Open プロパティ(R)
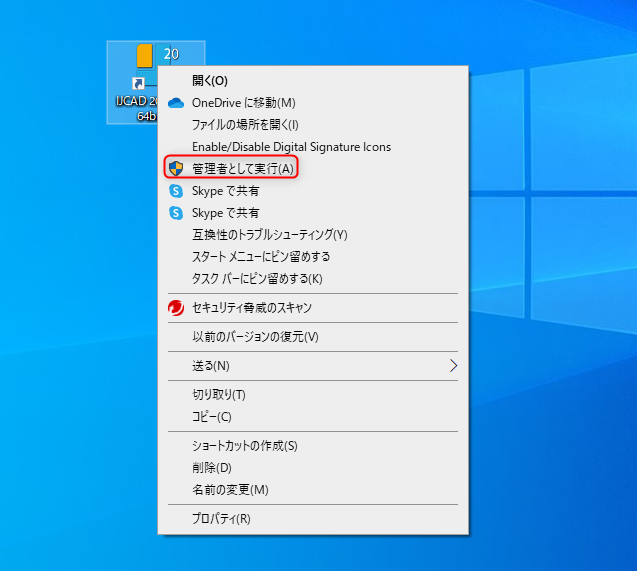The image size is (637, 571). [x=313, y=519]
